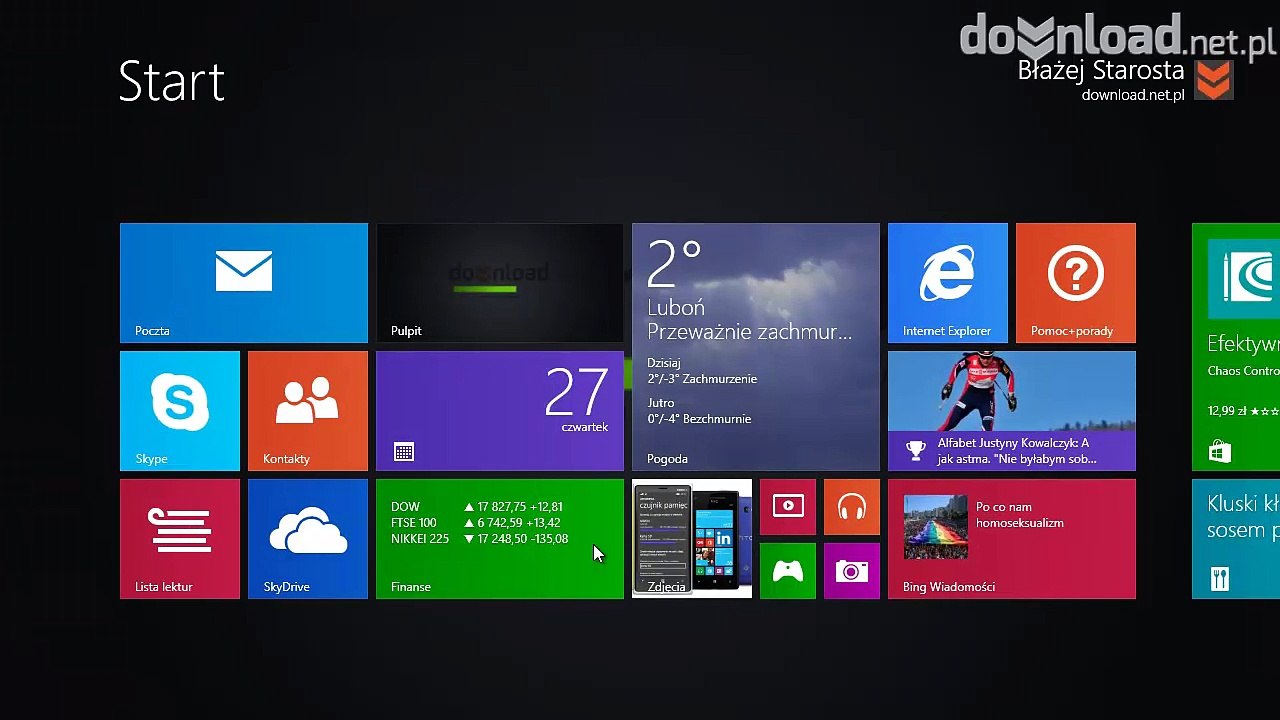Open the Bing Wiadomości news tile
1280x720 pixels.
coord(1012,539)
